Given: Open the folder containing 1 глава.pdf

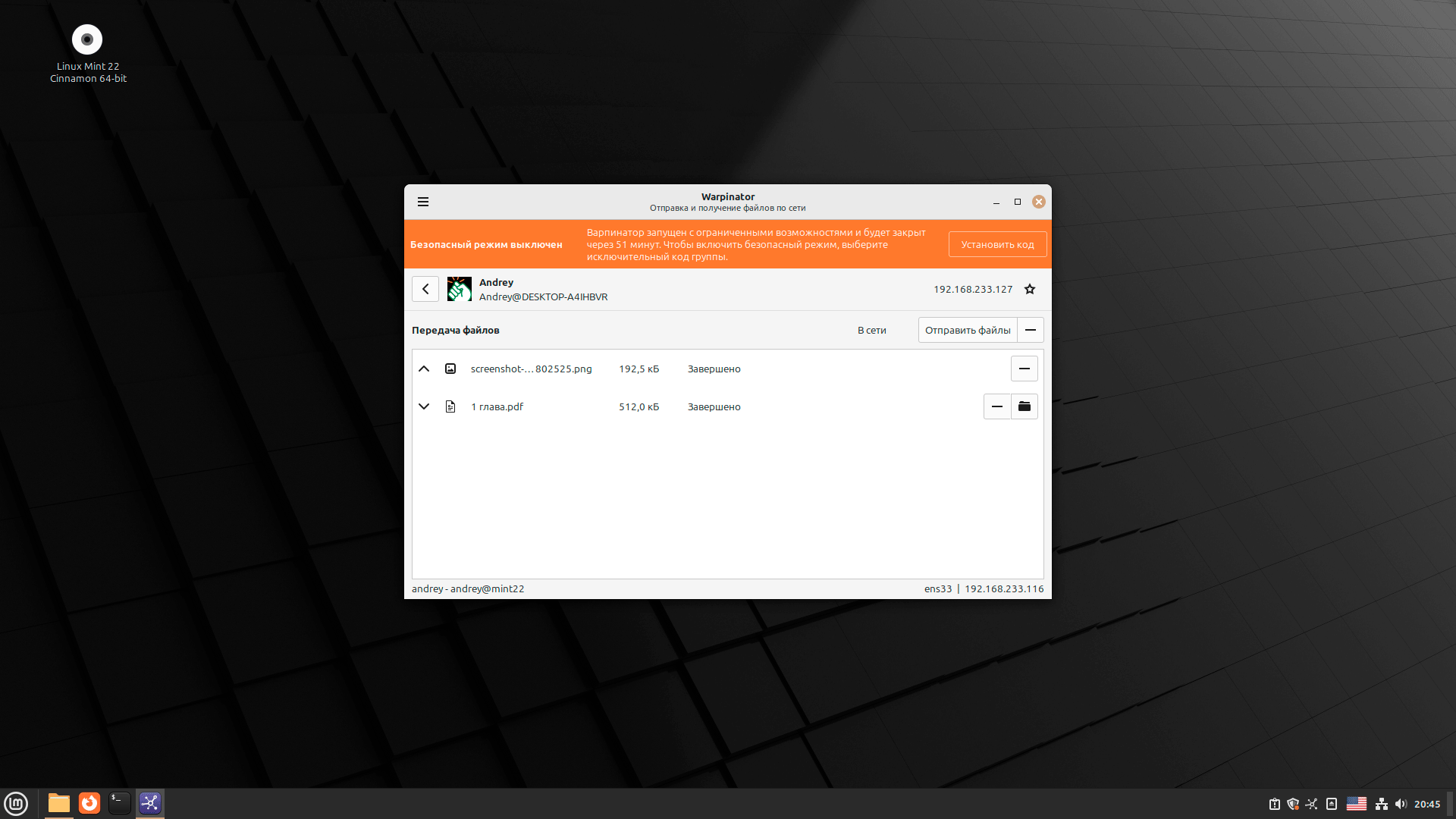Looking at the screenshot, I should coord(1025,406).
